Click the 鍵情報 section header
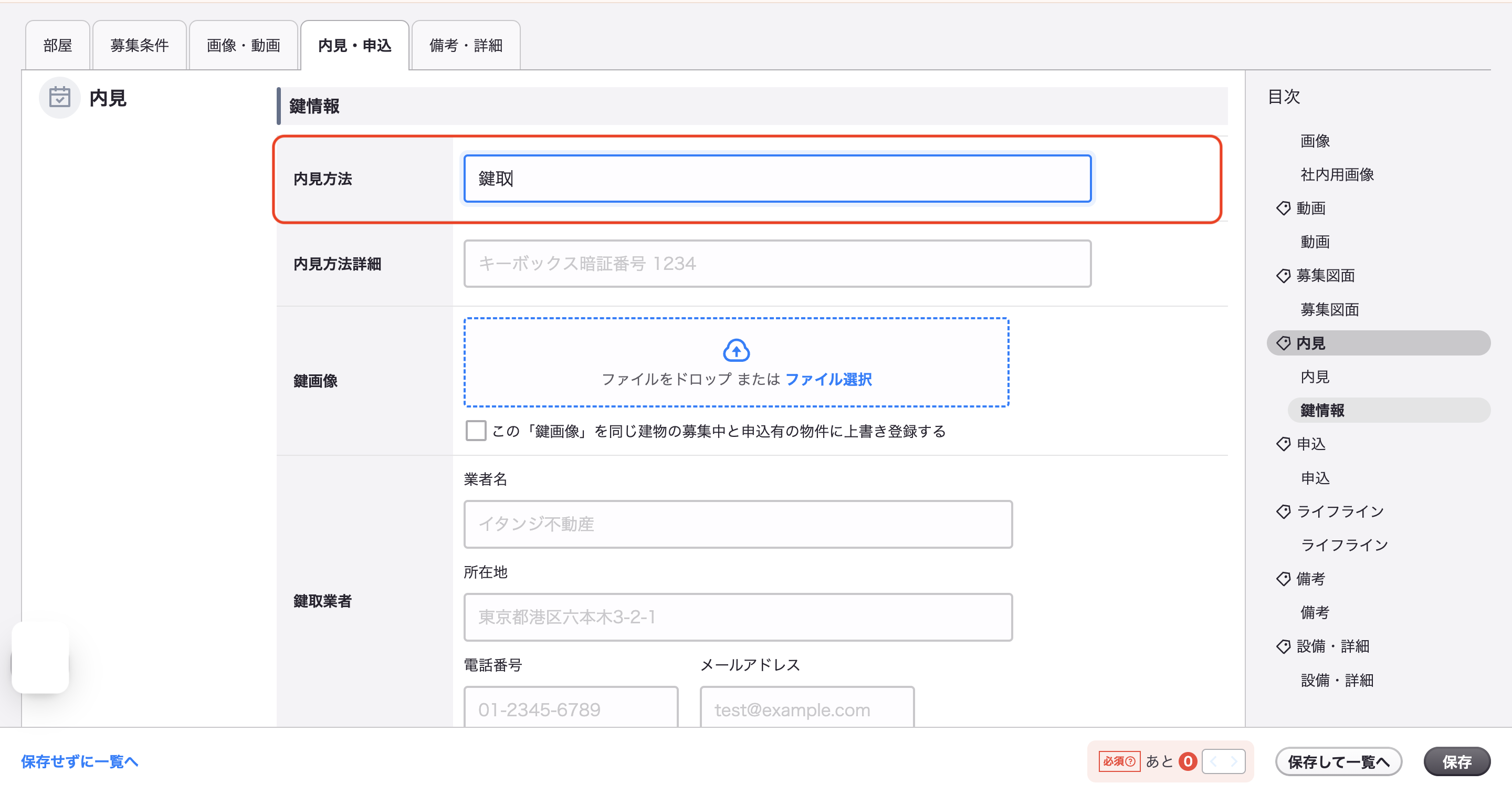 tap(752, 106)
